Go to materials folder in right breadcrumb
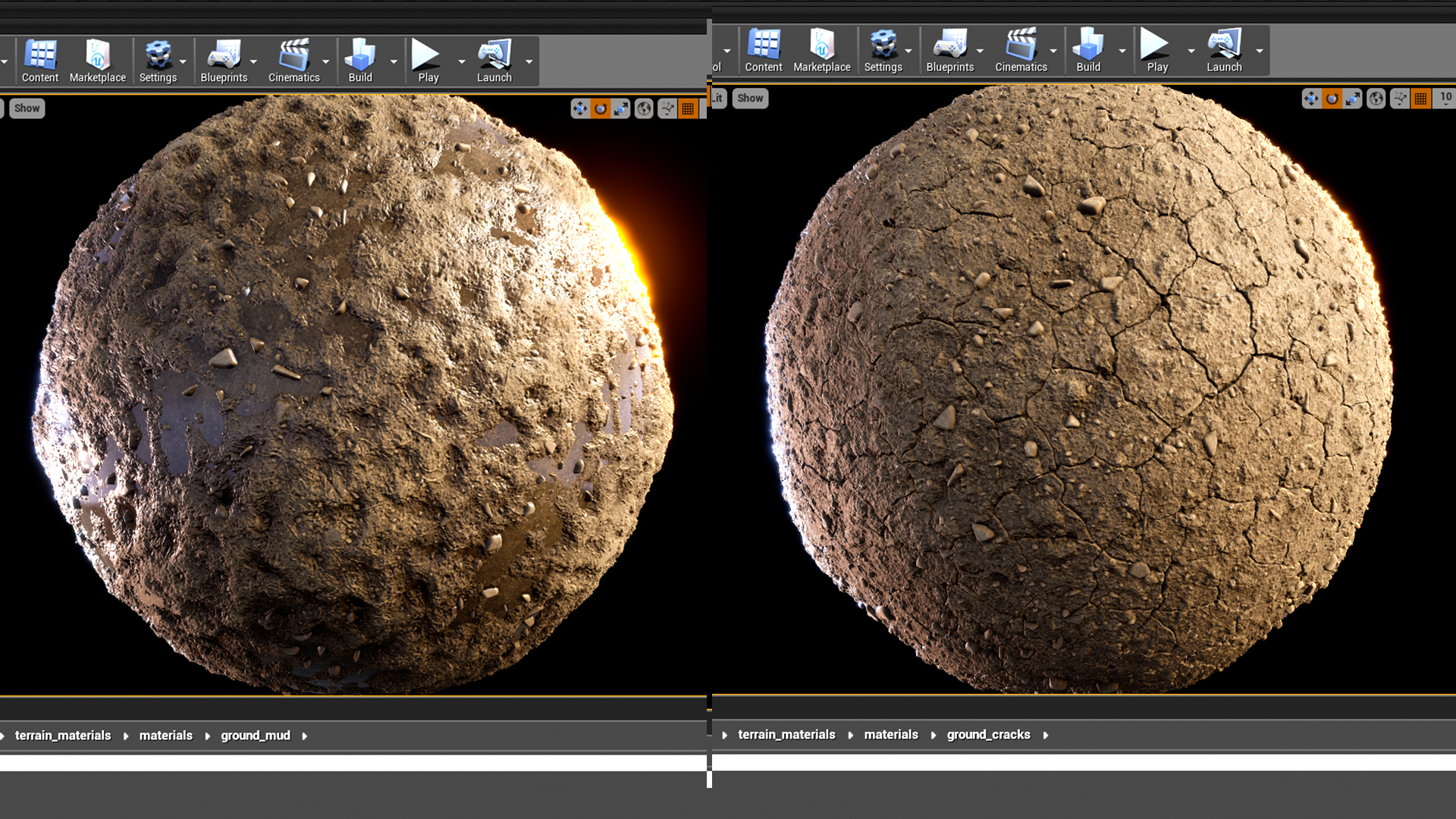Screen dimensions: 1456x819 [891, 735]
